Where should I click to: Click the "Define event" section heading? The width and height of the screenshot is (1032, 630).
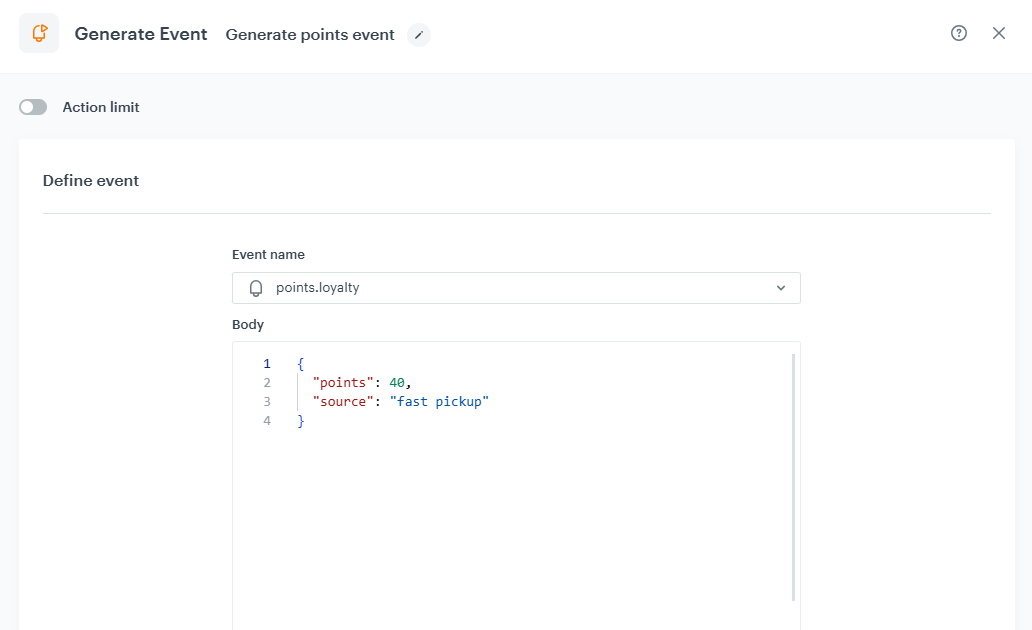click(x=90, y=180)
